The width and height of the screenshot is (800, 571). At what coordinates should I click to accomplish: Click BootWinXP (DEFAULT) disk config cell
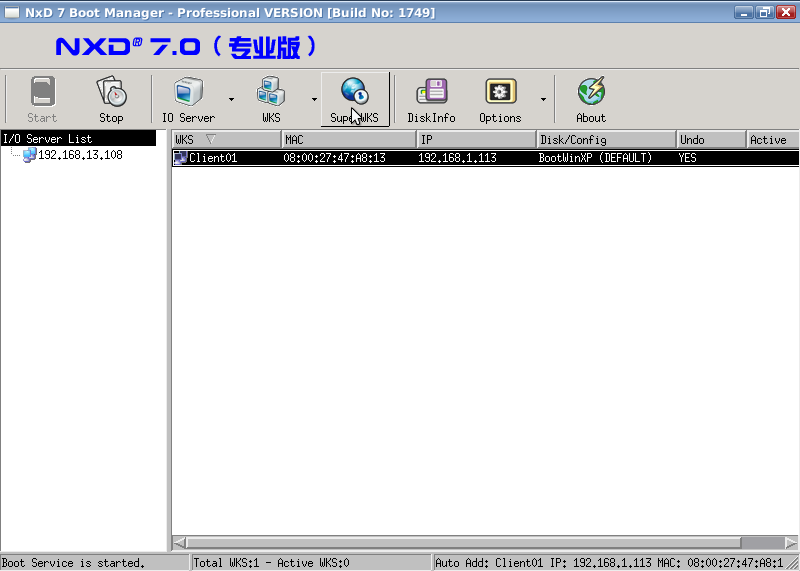click(595, 158)
